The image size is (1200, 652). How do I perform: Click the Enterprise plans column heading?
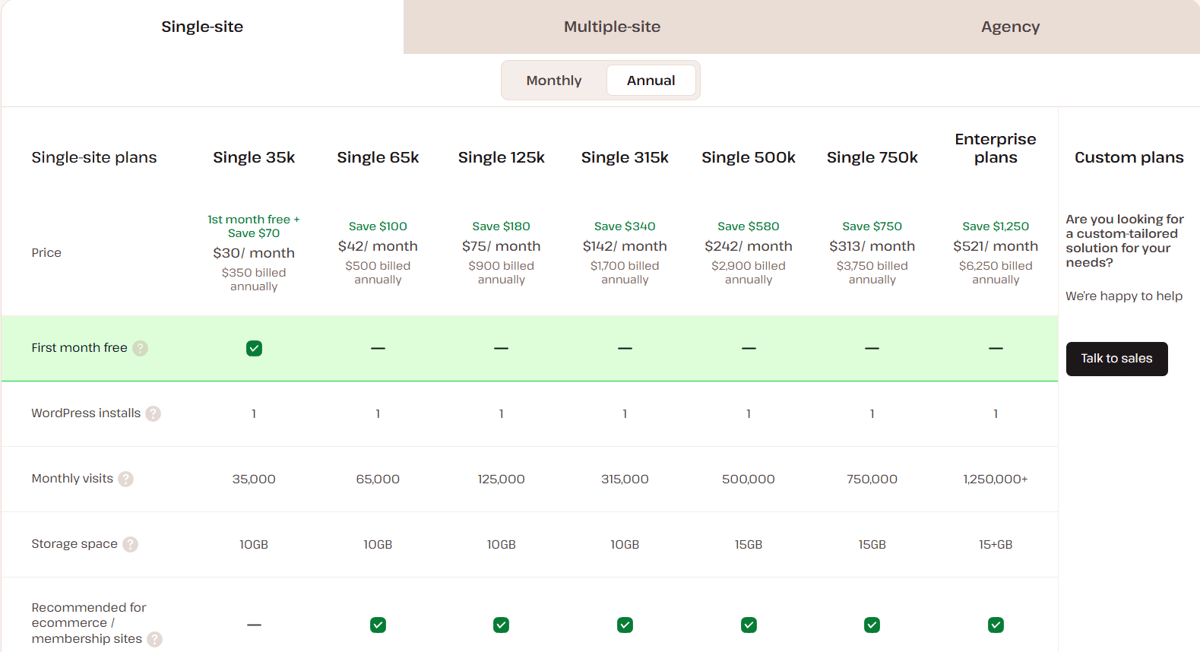(x=996, y=148)
